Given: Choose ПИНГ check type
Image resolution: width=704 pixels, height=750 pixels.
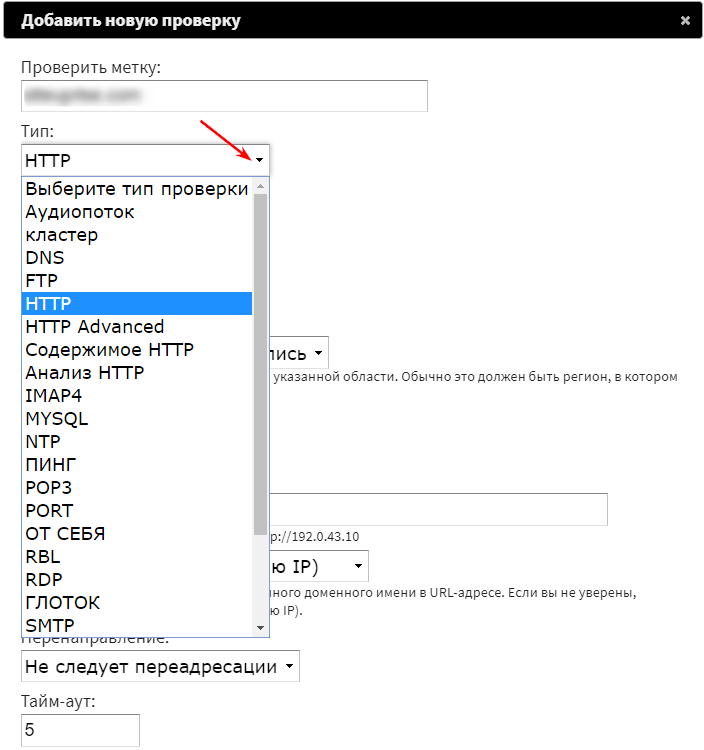Looking at the screenshot, I should pyautogui.click(x=137, y=464).
